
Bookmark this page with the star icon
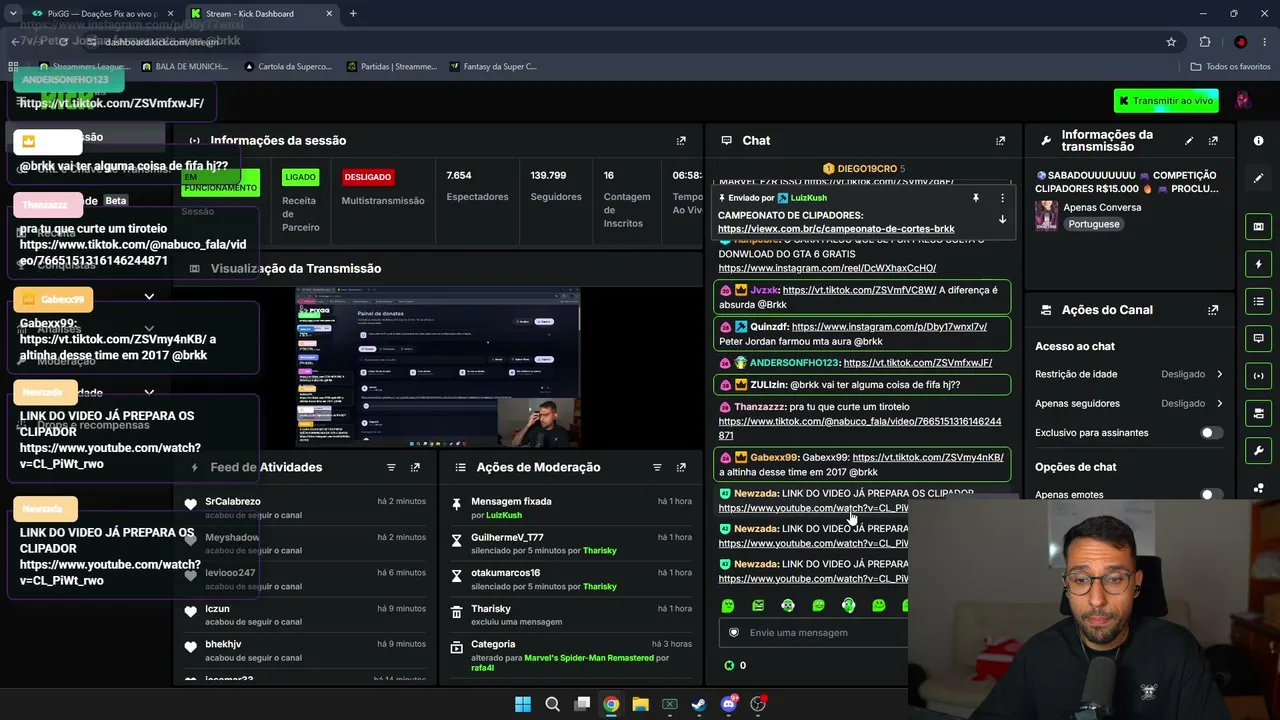tap(1171, 42)
